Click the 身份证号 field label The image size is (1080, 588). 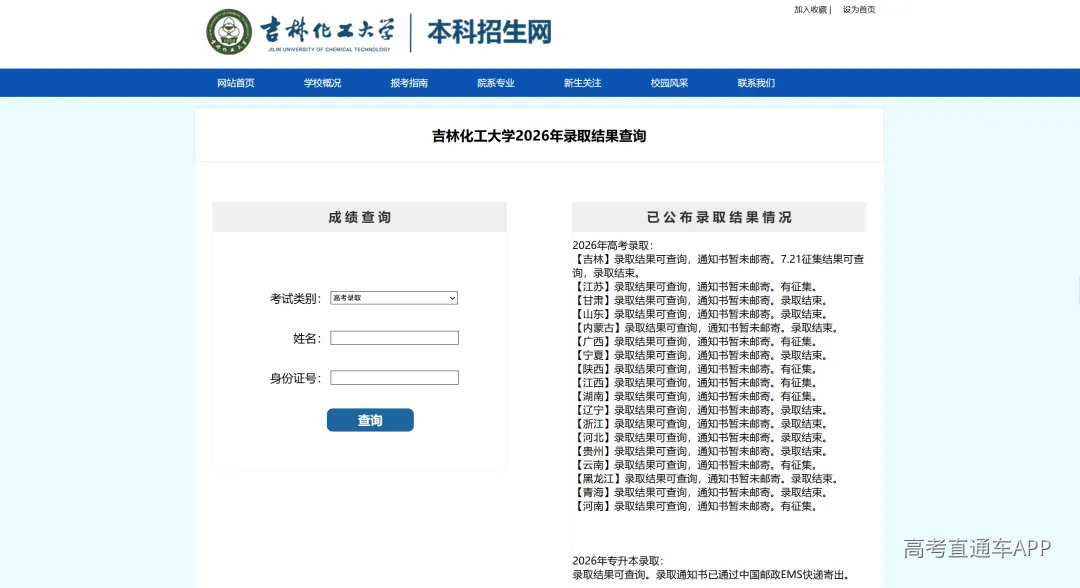click(295, 378)
